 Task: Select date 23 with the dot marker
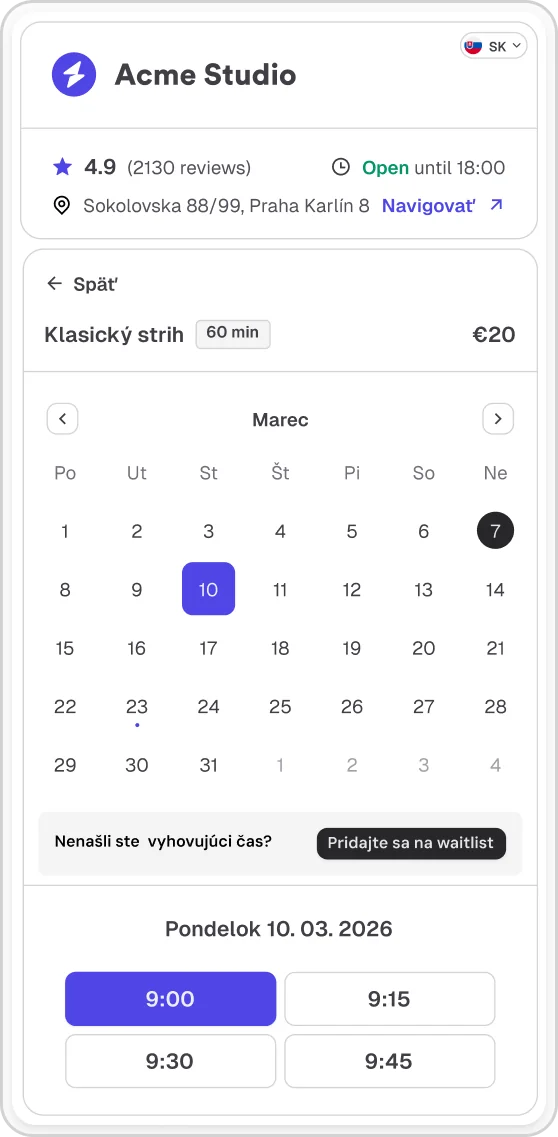tap(136, 708)
